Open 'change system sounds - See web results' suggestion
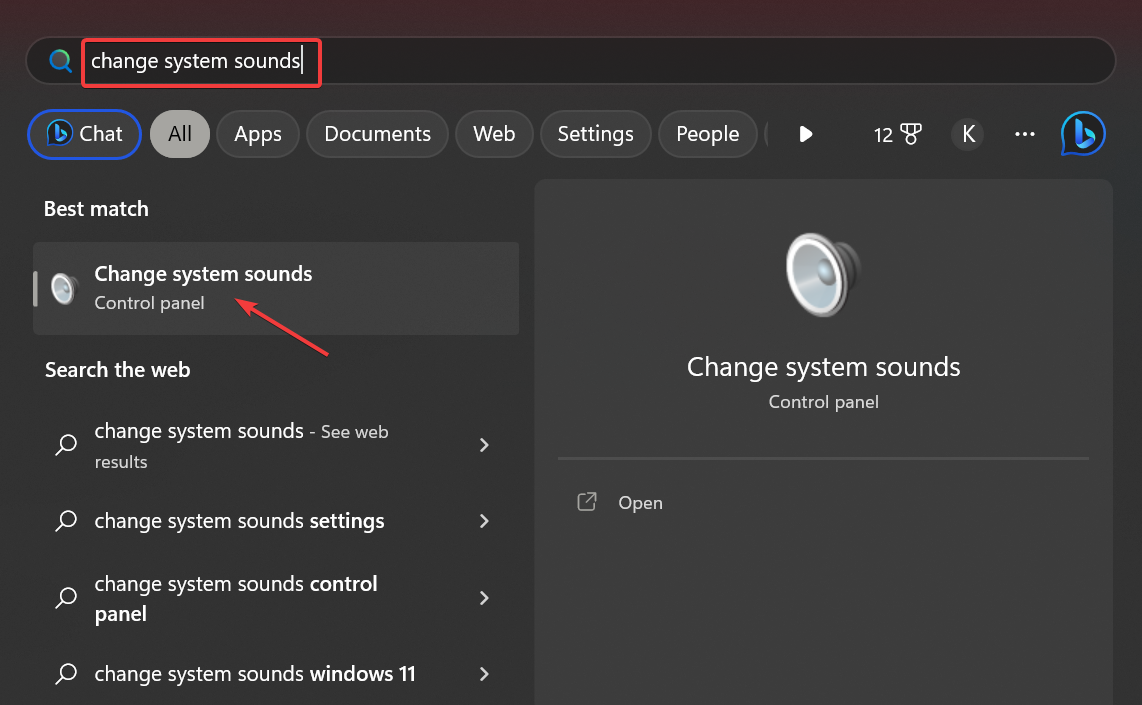1142x705 pixels. click(276, 445)
